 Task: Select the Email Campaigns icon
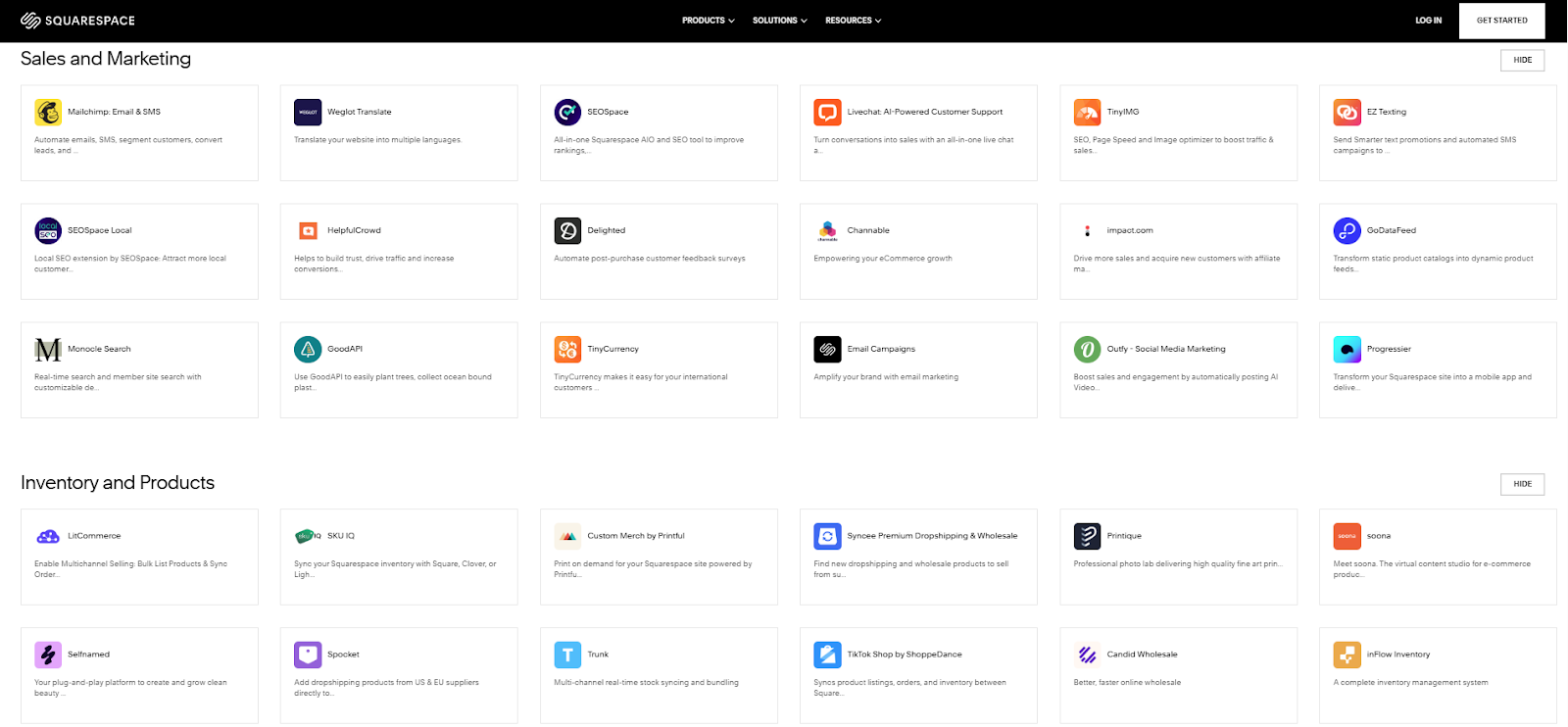coord(827,350)
